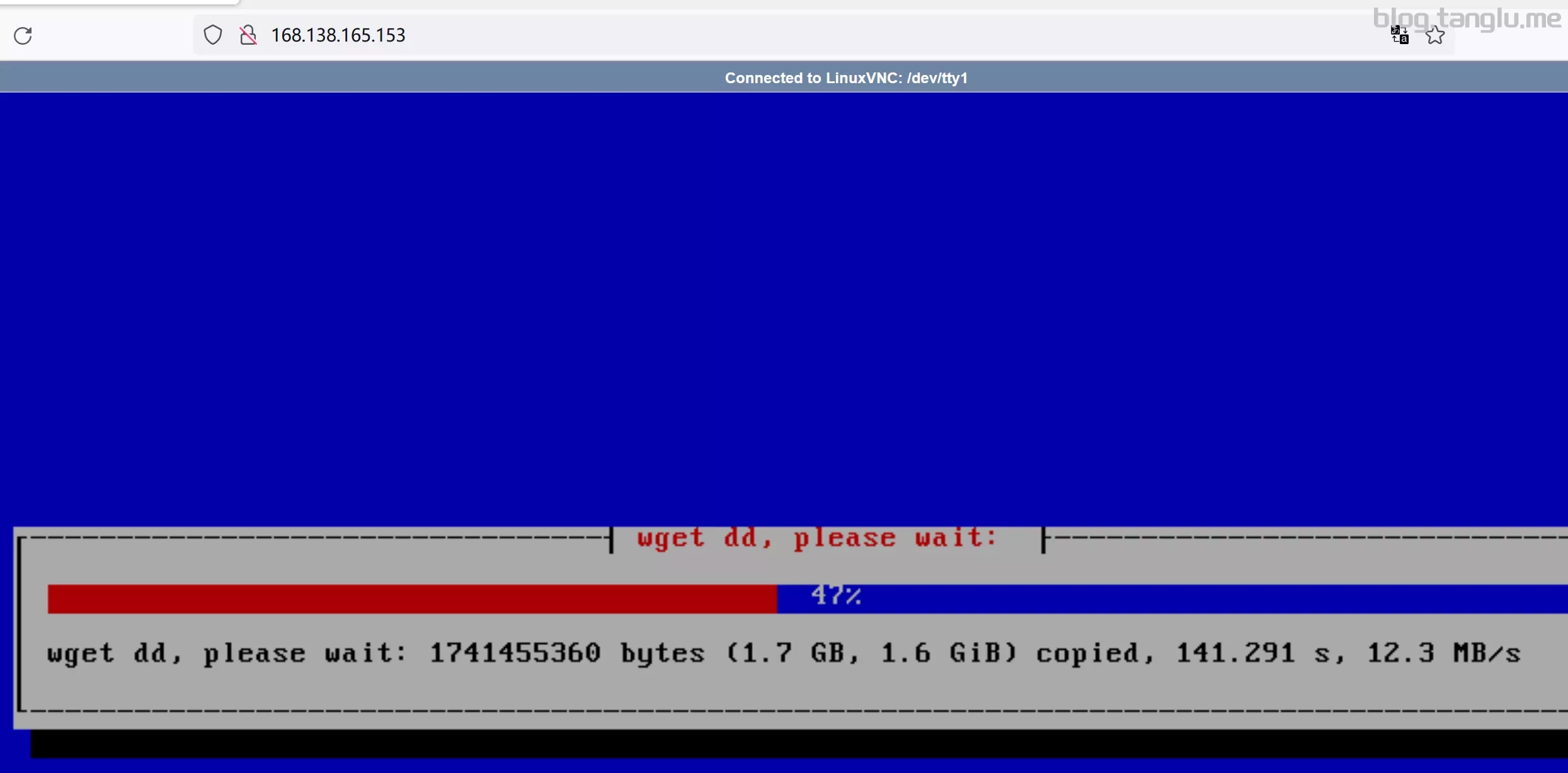Viewport: 1568px width, 773px height.
Task: Click the blog.tanglu.me watermark text
Action: (1467, 19)
